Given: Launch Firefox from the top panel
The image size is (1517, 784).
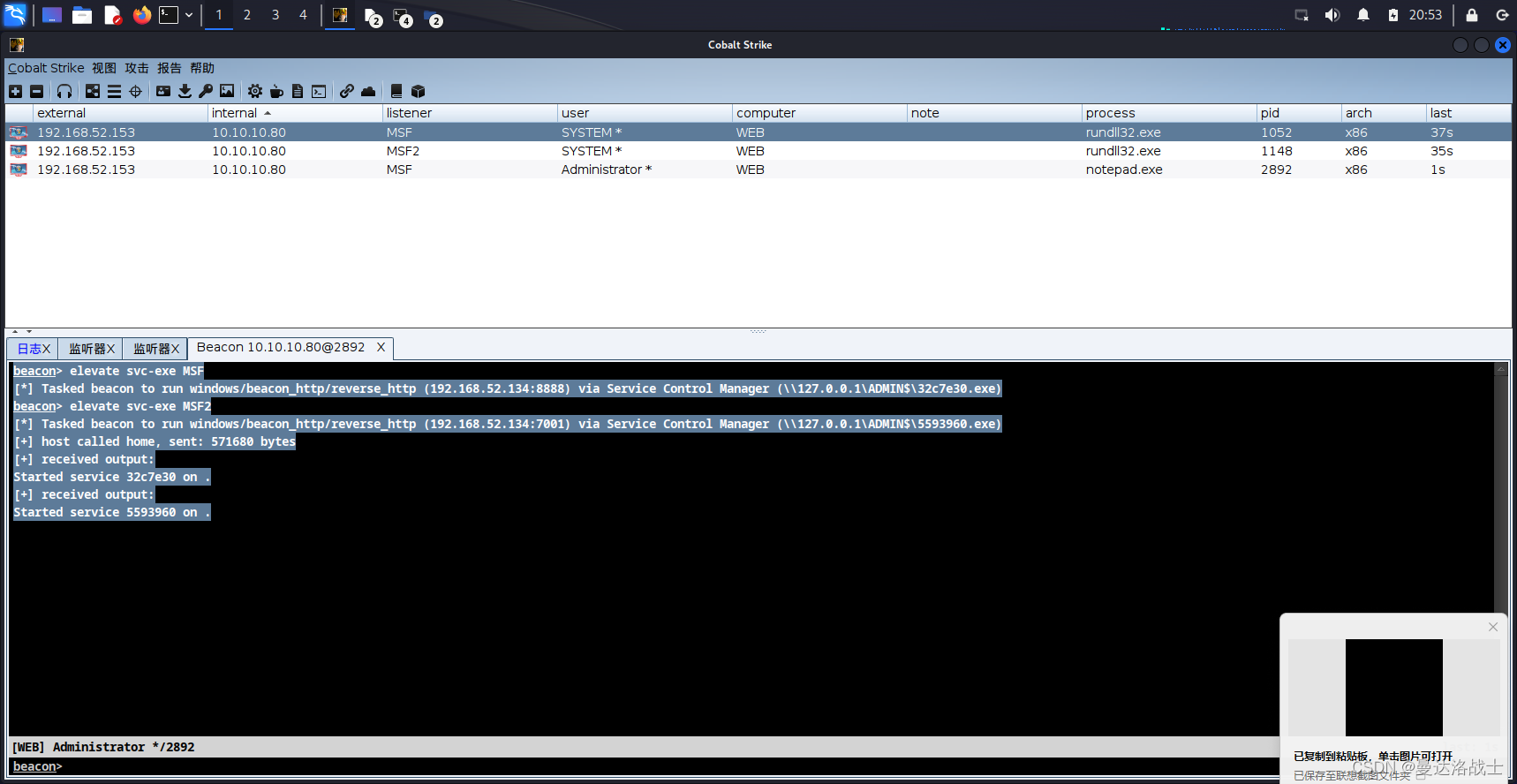Looking at the screenshot, I should pos(141,15).
